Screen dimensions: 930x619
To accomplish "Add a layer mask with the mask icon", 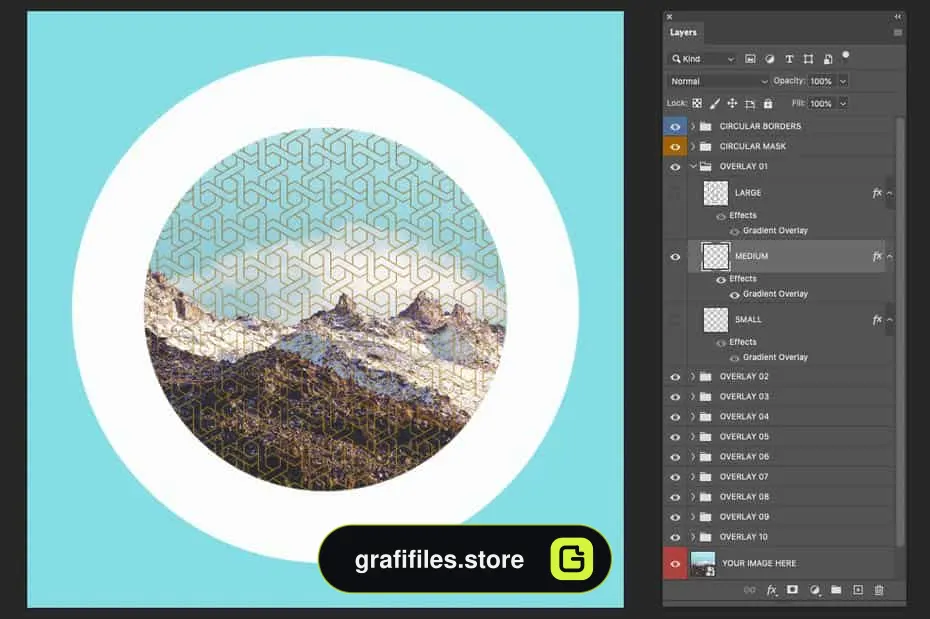I will (x=792, y=589).
